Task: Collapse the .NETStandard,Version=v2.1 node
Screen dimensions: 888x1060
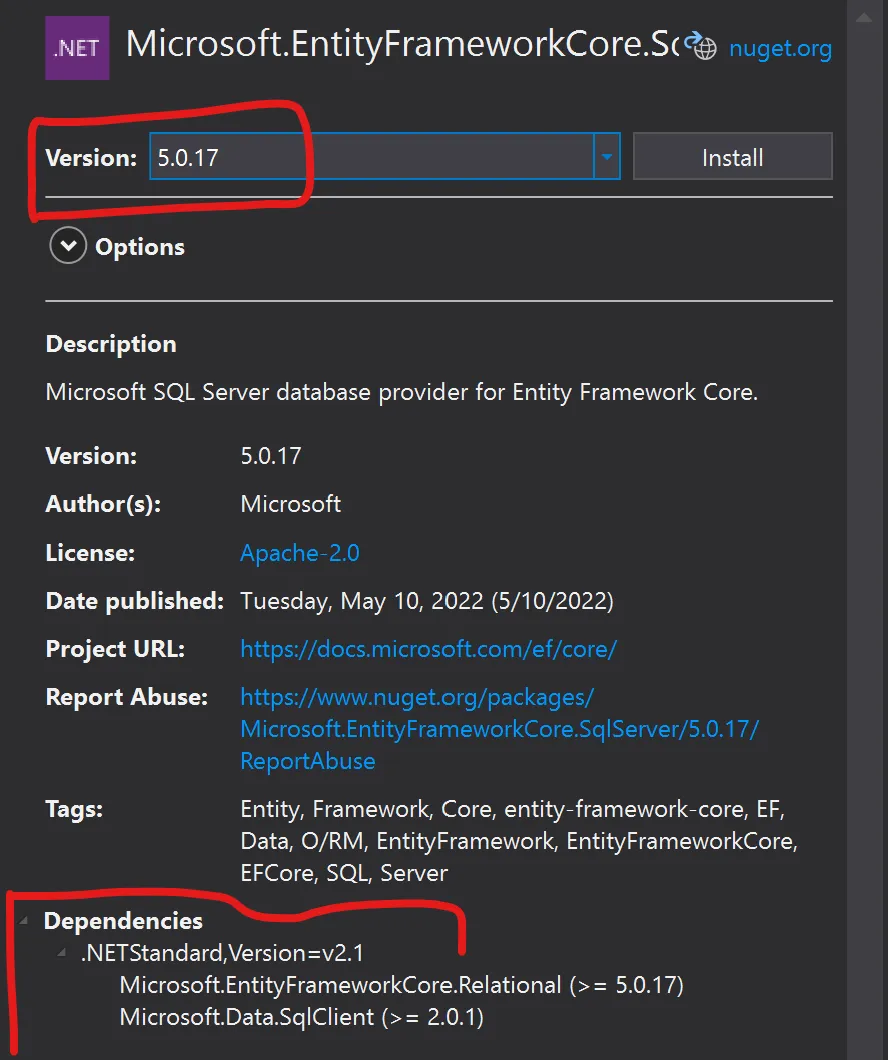Action: [62, 953]
